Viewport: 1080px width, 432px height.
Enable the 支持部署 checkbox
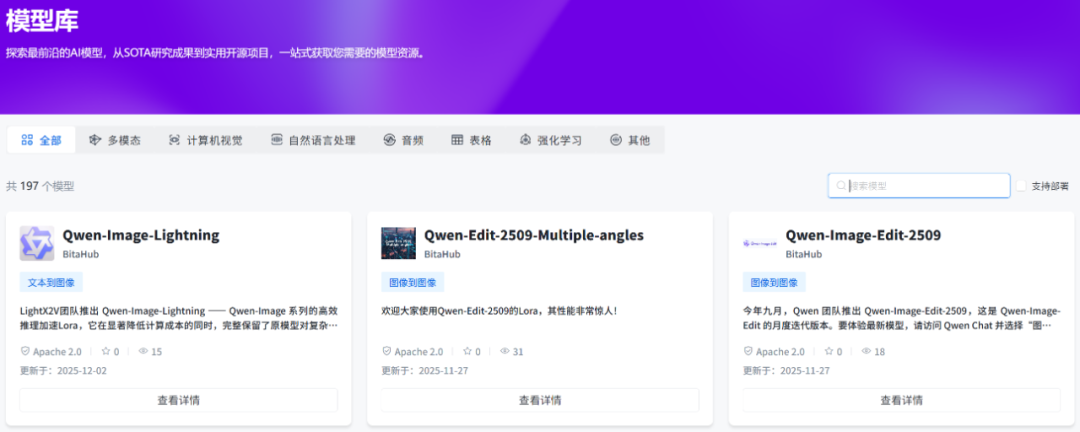click(x=1021, y=186)
